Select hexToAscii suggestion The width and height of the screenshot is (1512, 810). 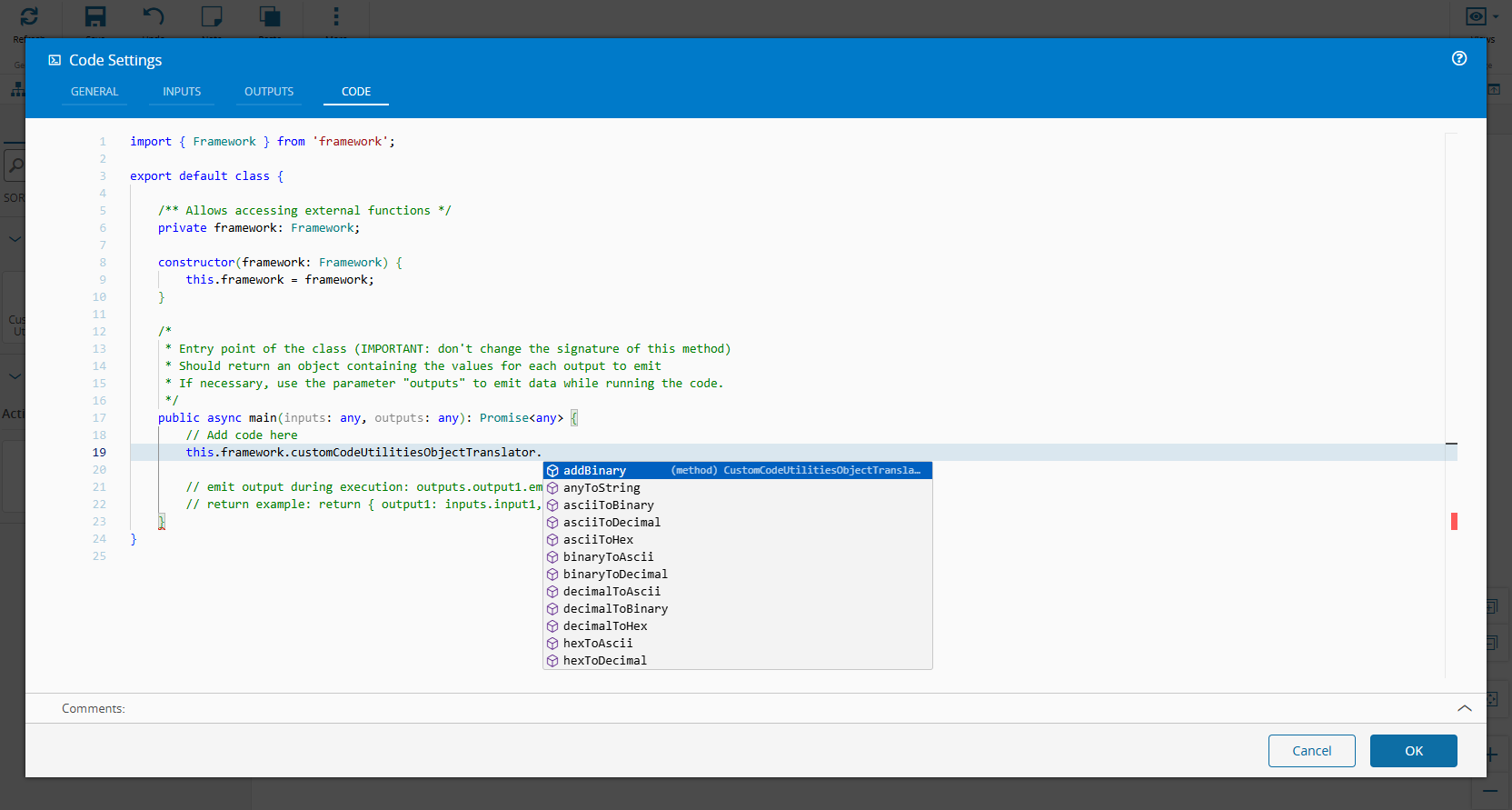pyautogui.click(x=738, y=644)
